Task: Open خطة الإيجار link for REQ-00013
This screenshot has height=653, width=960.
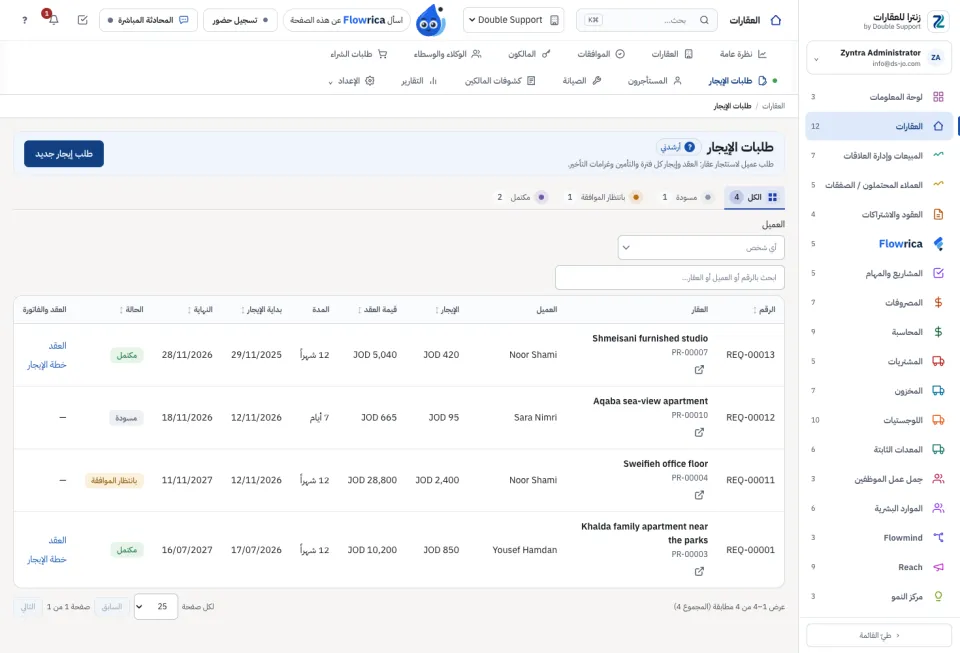Action: 47,365
